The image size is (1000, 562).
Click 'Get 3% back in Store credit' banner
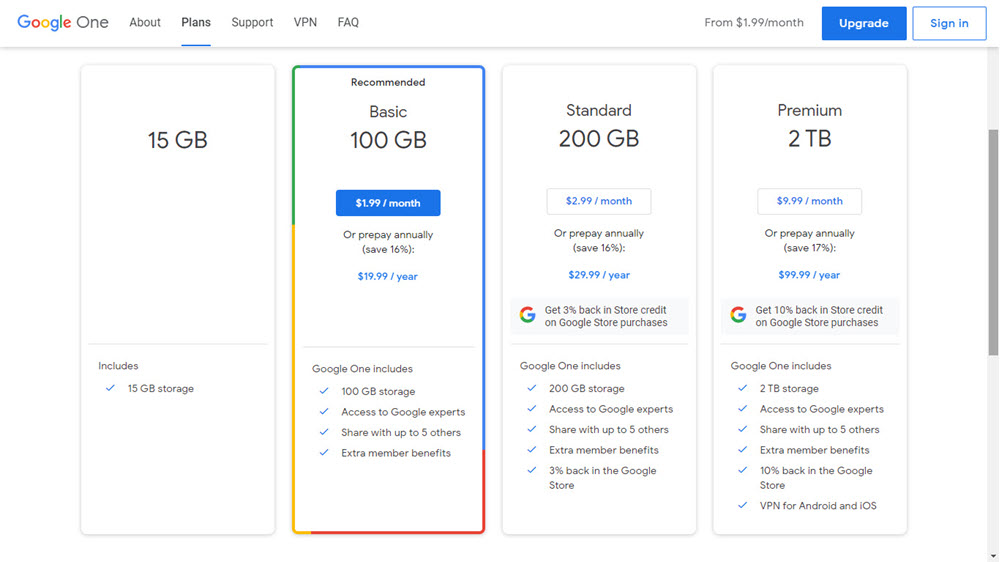(599, 316)
